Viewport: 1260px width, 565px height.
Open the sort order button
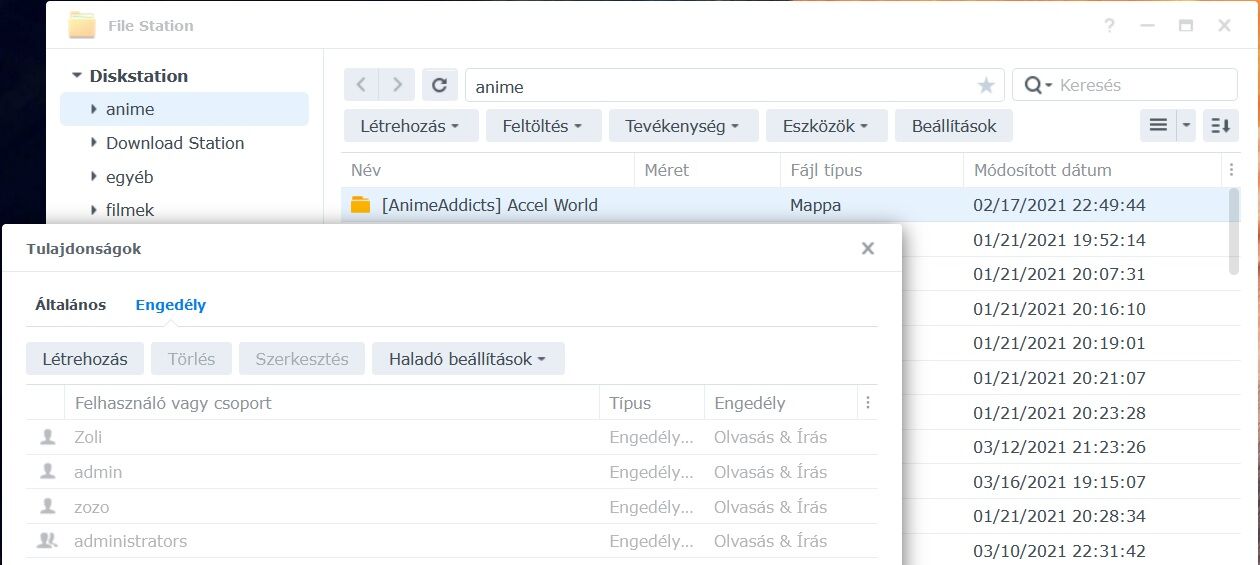(1220, 125)
